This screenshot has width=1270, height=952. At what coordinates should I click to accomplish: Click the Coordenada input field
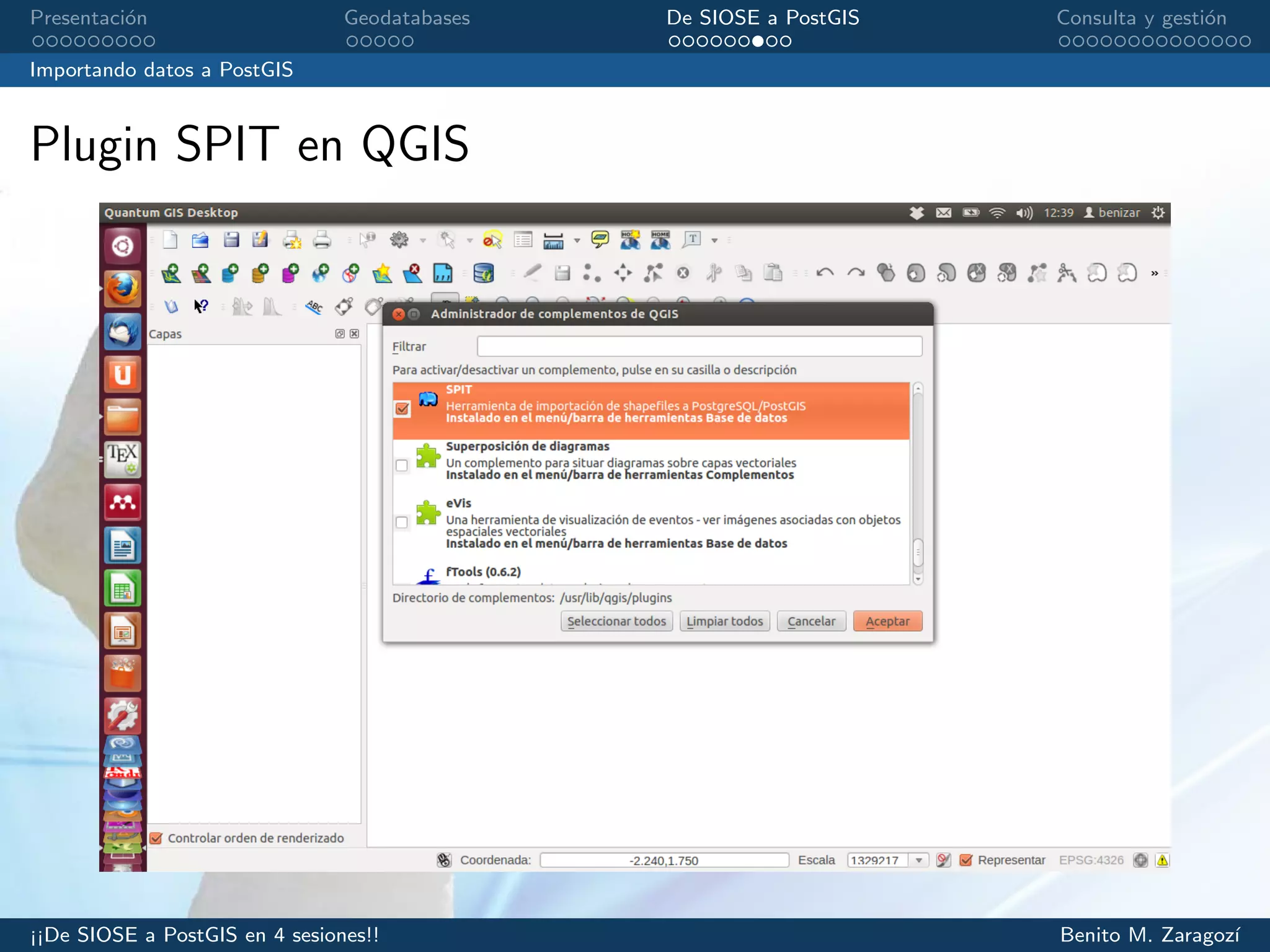(x=664, y=860)
